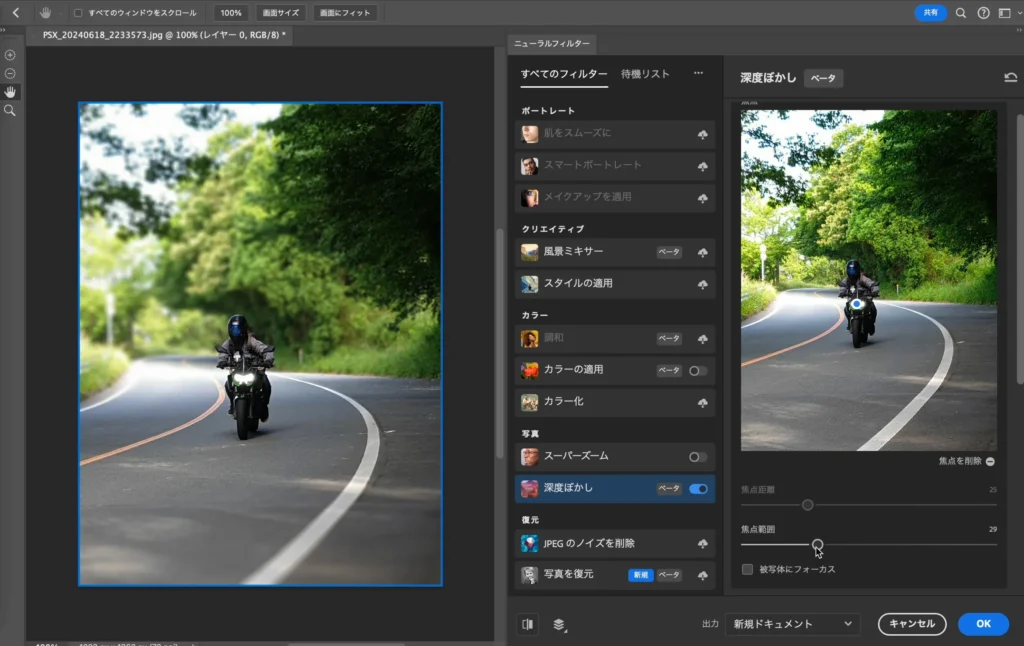This screenshot has width=1024, height=646.
Task: Open the filter list three-dot menu
Action: coord(698,74)
